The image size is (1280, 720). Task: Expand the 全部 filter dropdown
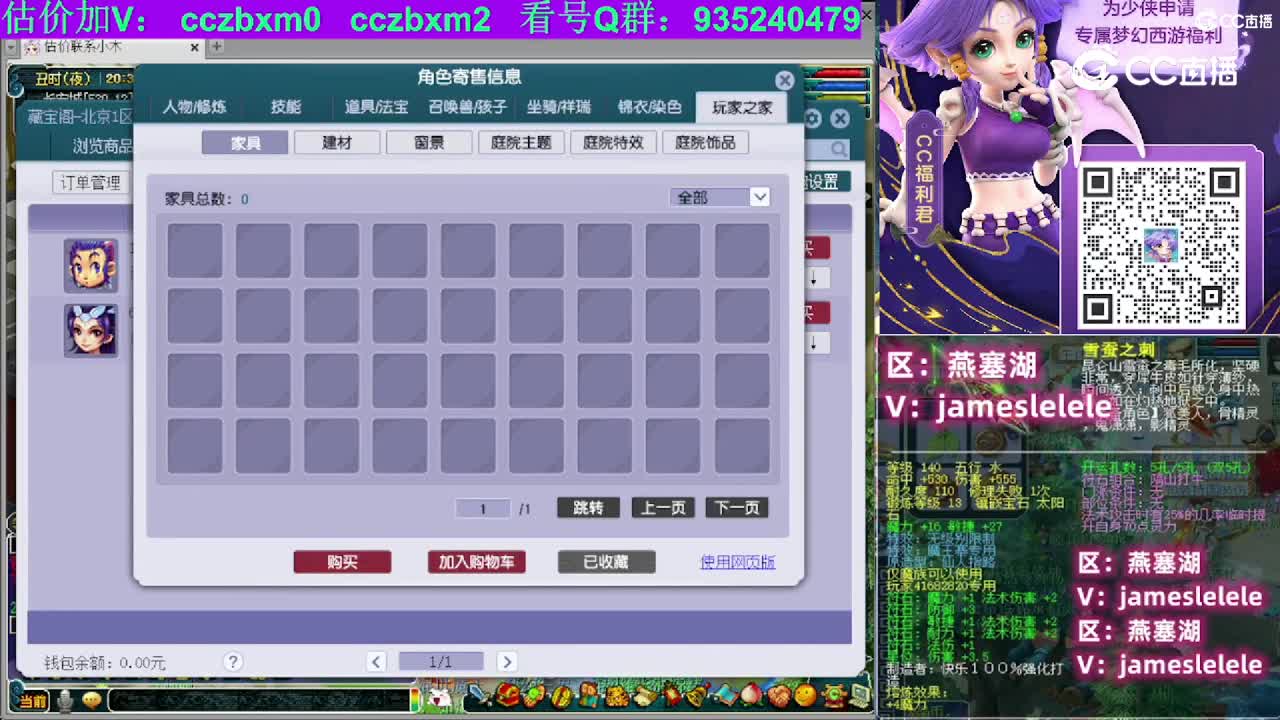pos(759,197)
